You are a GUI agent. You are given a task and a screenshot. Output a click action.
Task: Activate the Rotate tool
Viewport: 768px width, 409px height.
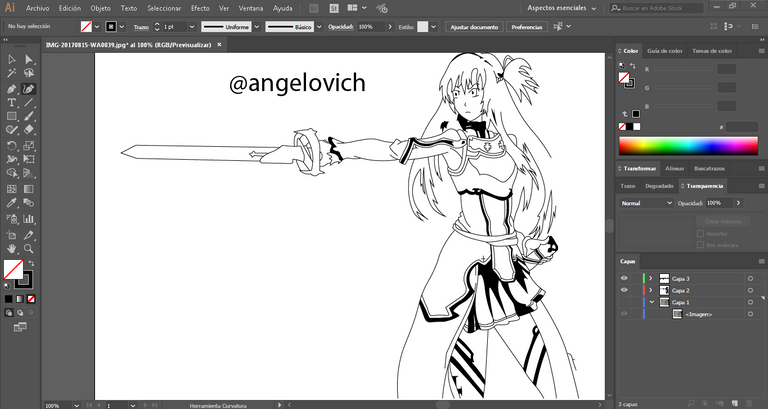point(12,145)
